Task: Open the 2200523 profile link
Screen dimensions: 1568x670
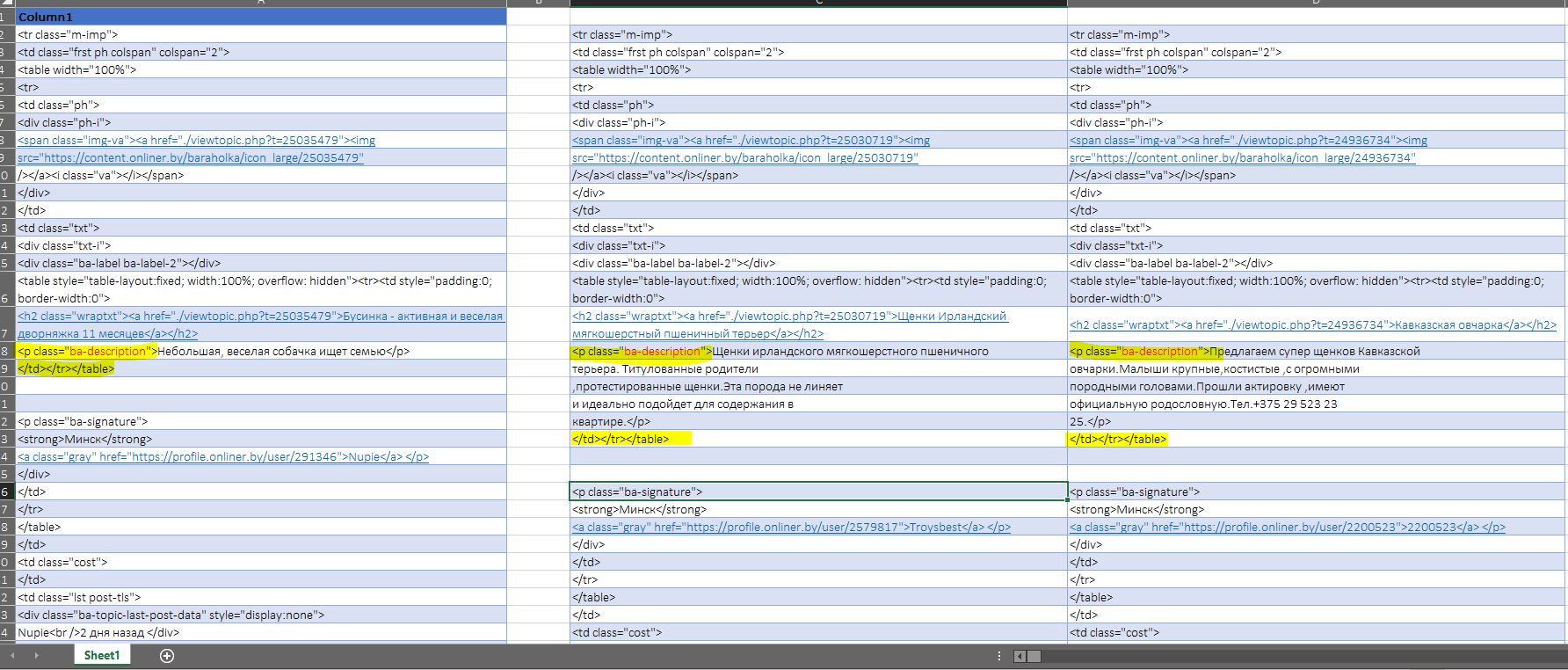Action: [x=1288, y=527]
